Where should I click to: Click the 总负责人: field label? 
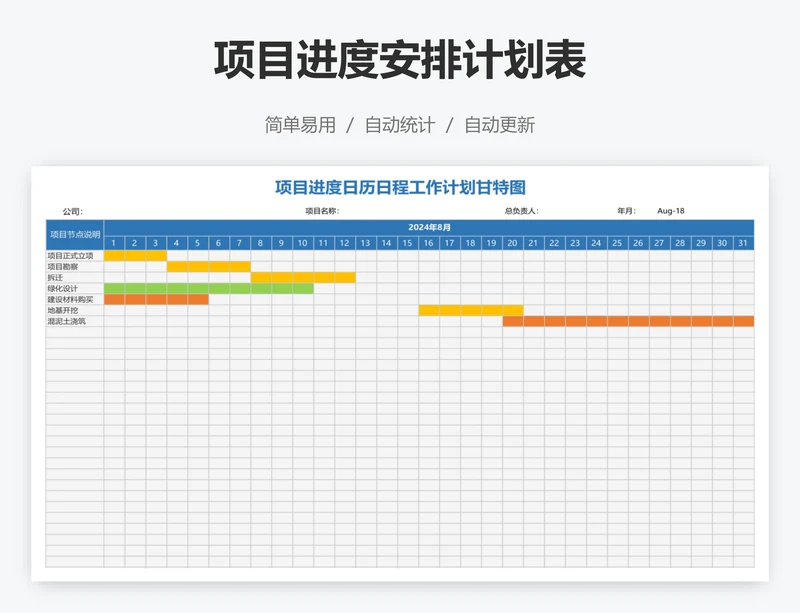521,211
